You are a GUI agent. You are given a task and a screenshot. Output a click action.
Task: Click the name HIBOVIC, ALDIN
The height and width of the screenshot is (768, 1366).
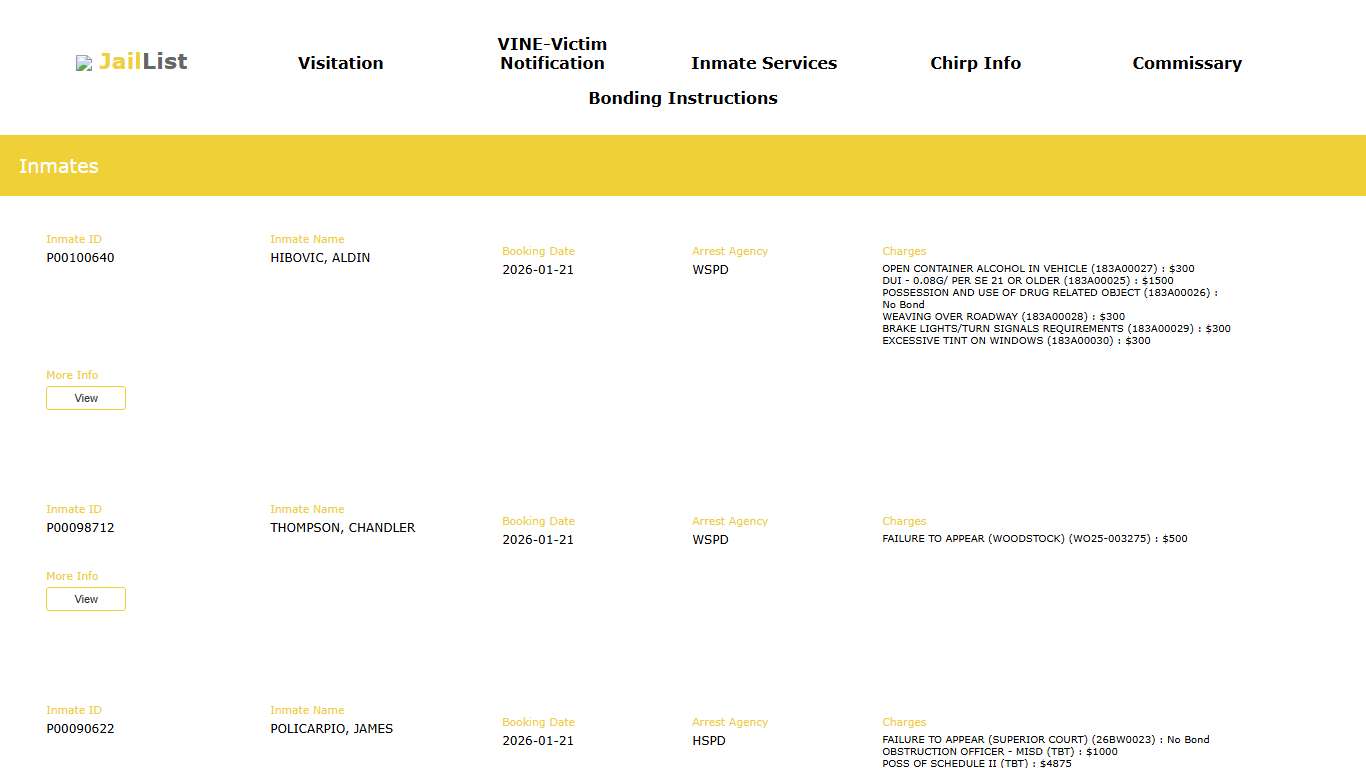point(320,258)
